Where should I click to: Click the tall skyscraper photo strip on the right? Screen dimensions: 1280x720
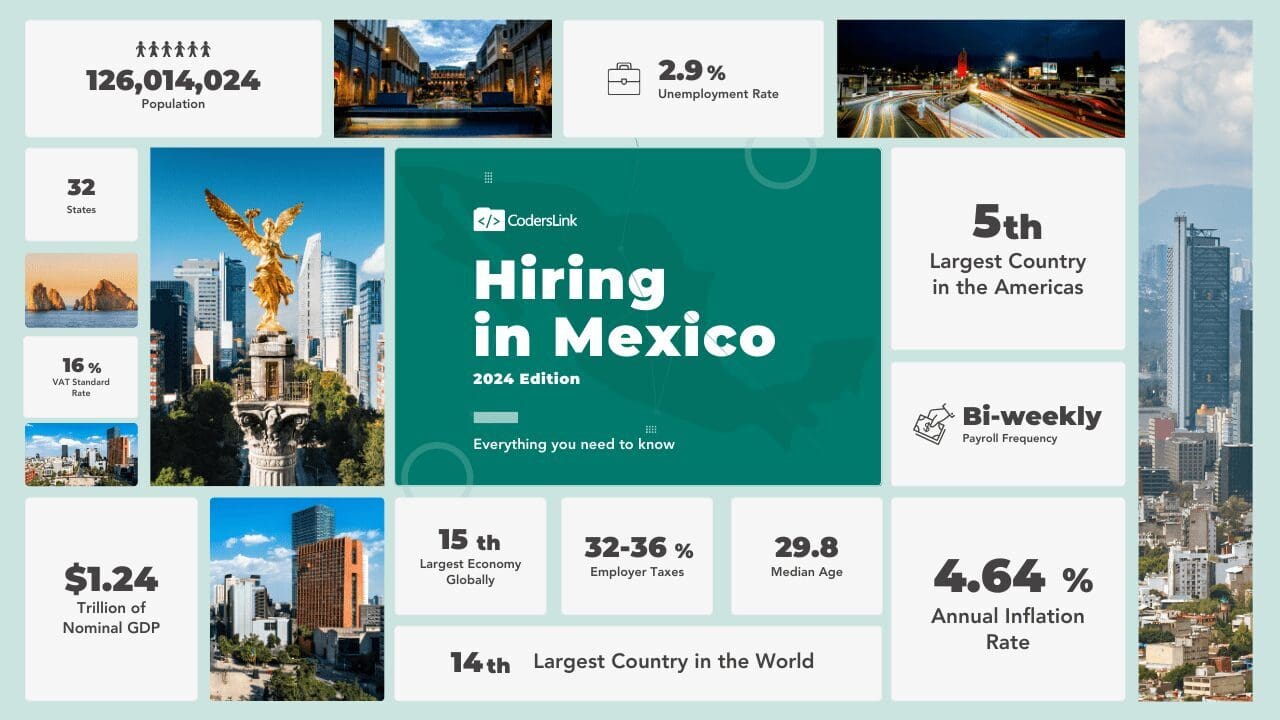pos(1196,360)
